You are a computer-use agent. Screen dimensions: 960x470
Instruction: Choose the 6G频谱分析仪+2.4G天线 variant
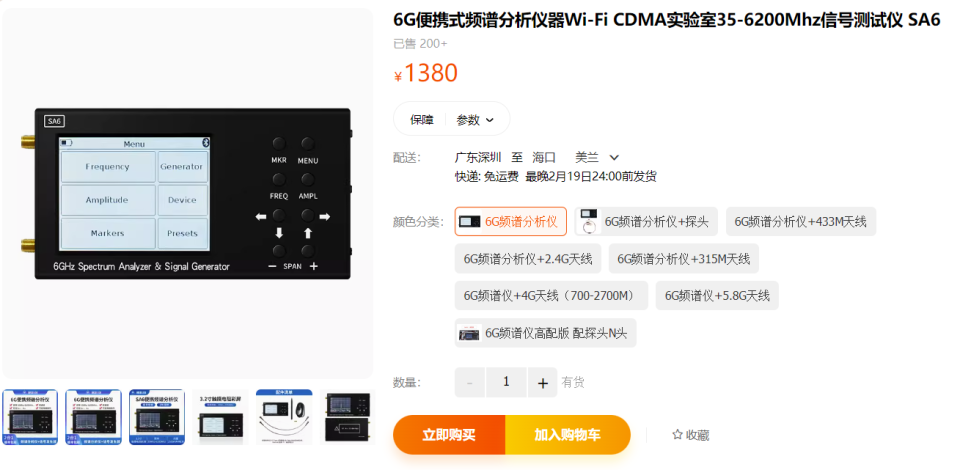528,259
